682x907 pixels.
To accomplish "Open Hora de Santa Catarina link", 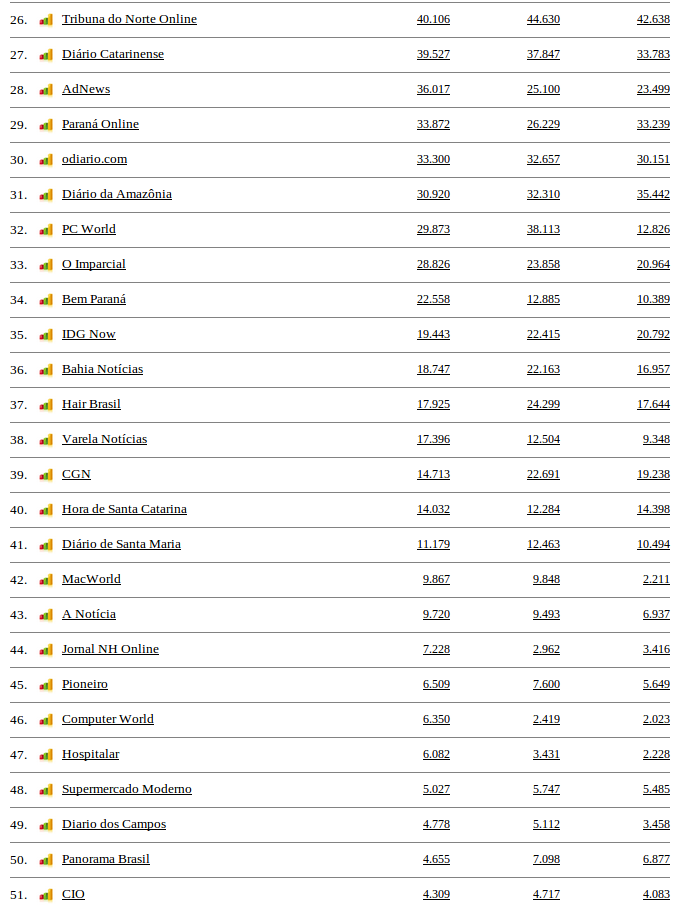I will 124,509.
